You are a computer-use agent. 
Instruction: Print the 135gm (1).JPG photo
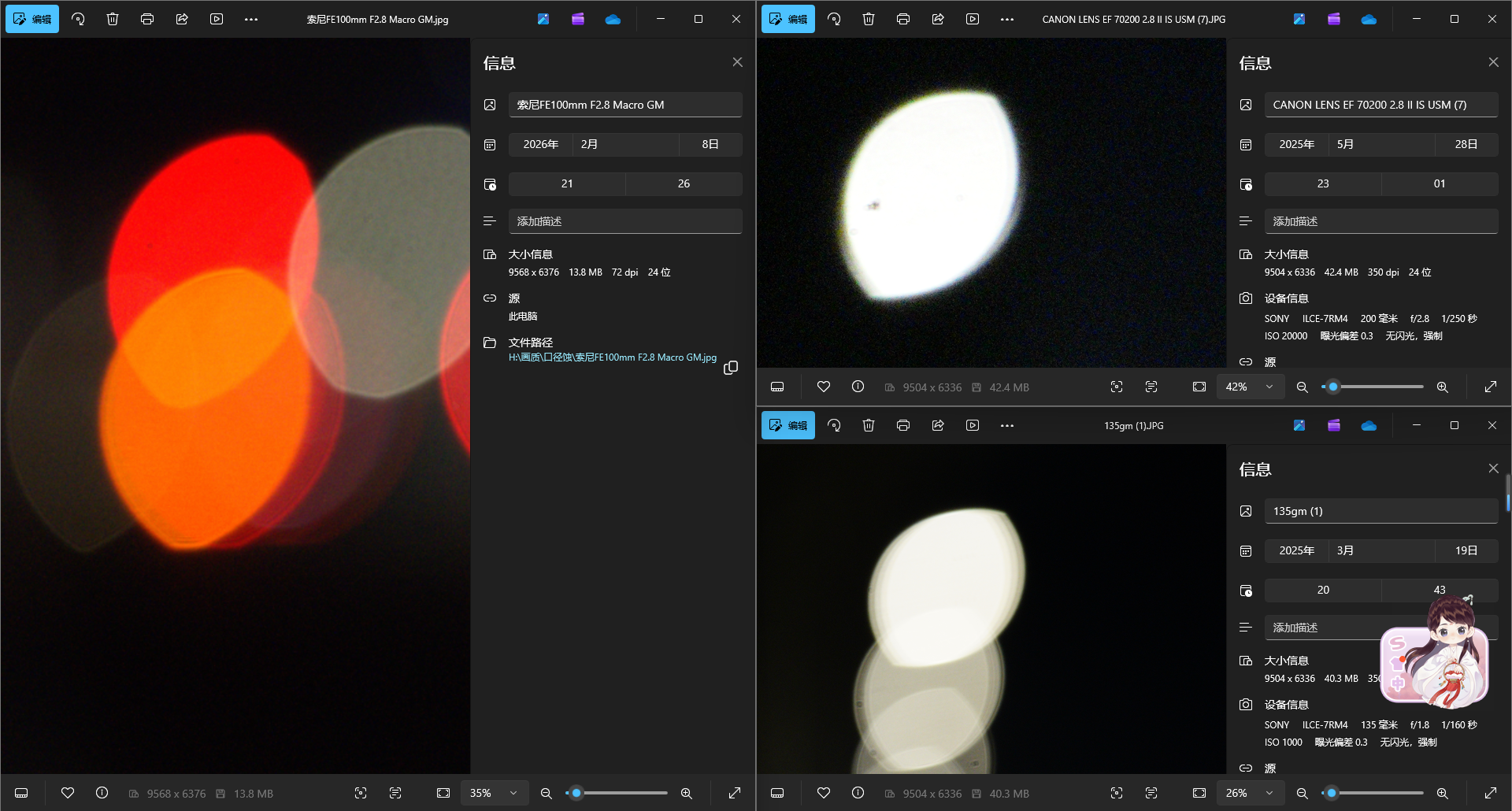pyautogui.click(x=903, y=426)
